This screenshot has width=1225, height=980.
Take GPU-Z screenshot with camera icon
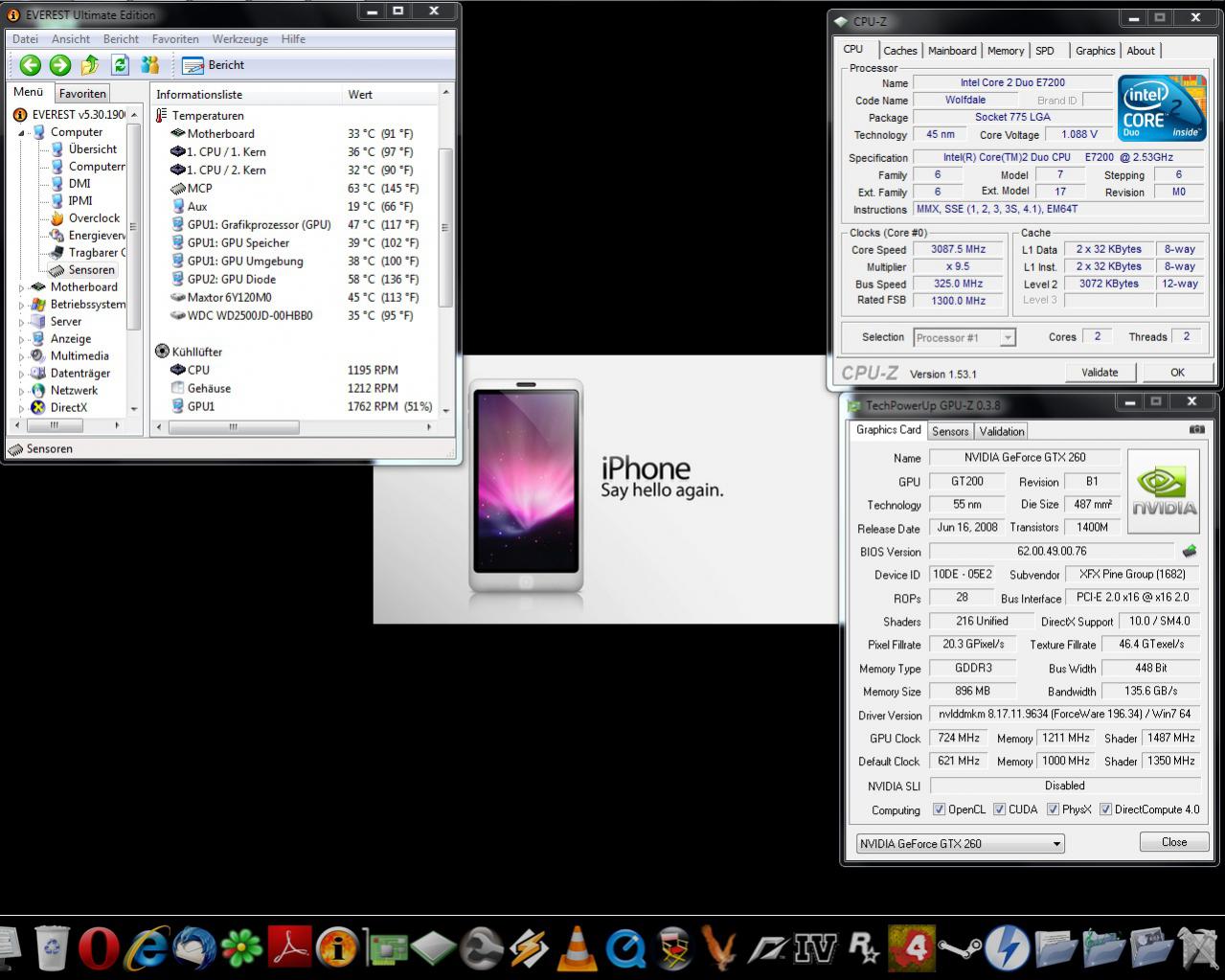(x=1196, y=430)
